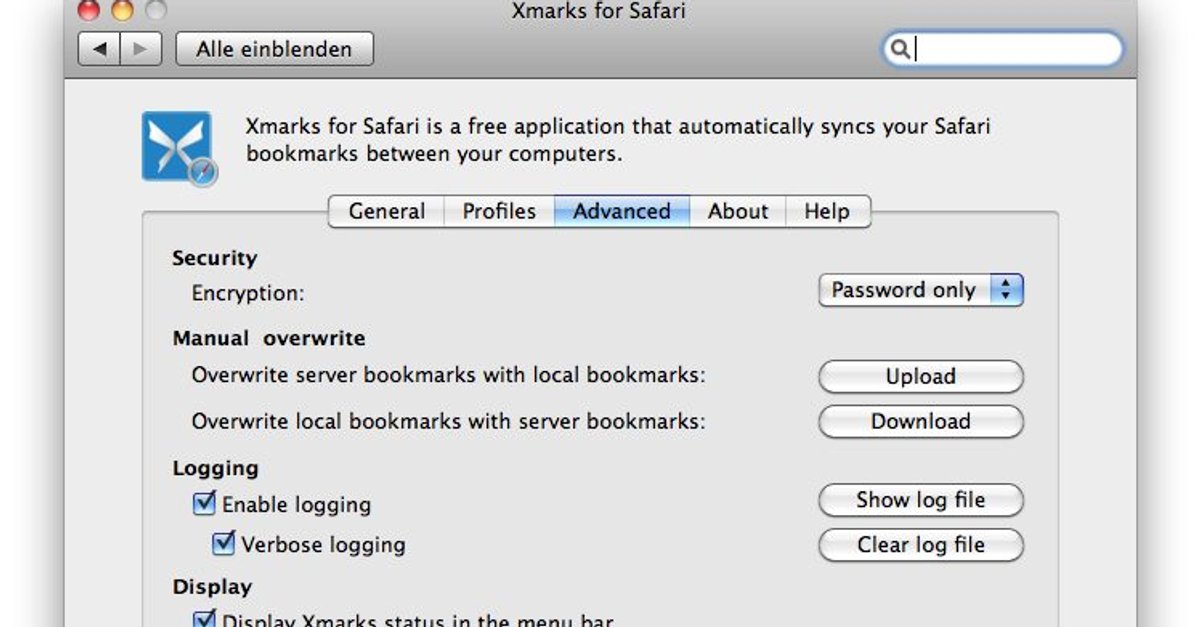The image size is (1200, 627).
Task: Focus the preferences search field
Action: [1002, 49]
